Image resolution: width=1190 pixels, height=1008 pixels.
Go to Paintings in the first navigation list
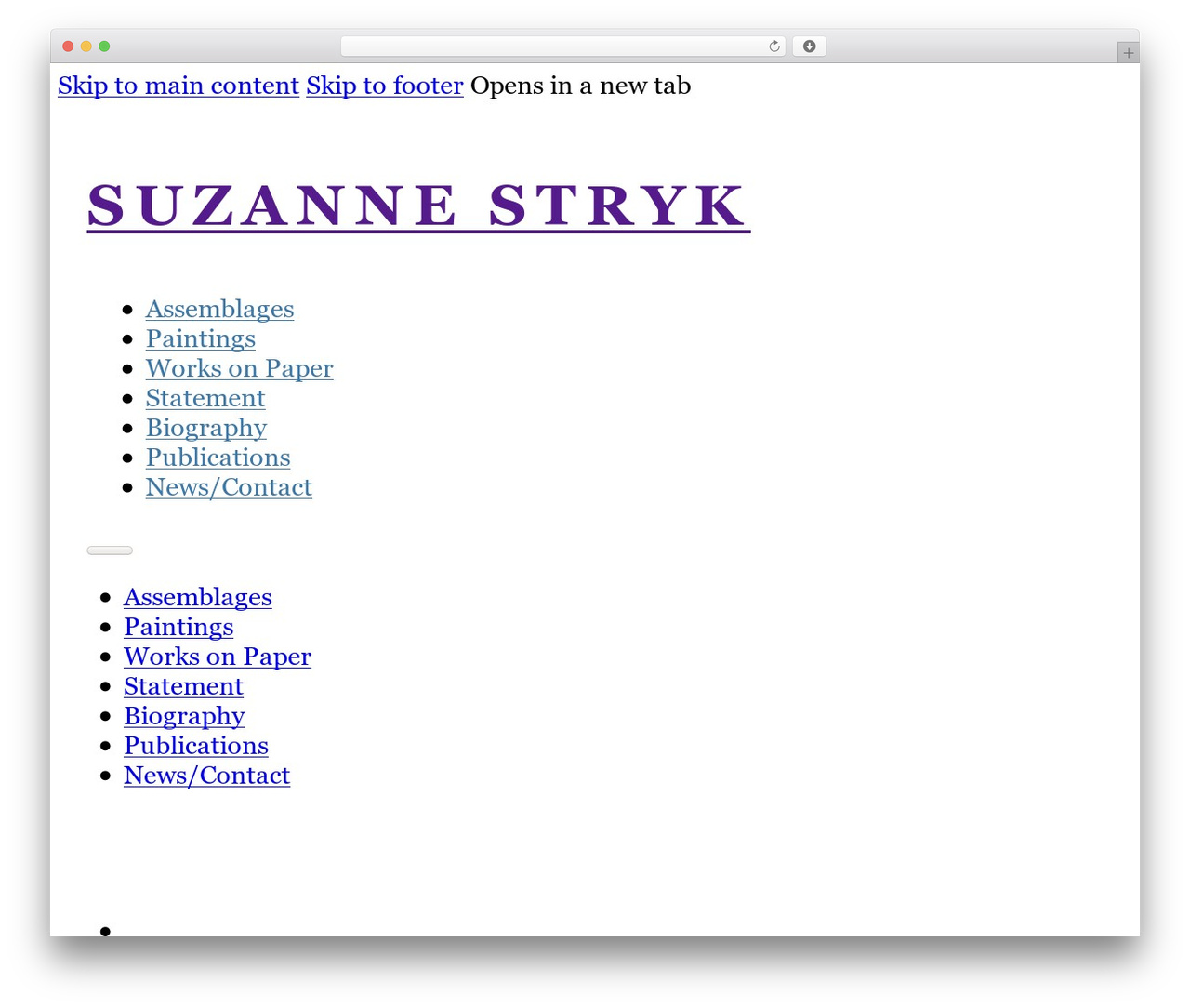[x=201, y=338]
